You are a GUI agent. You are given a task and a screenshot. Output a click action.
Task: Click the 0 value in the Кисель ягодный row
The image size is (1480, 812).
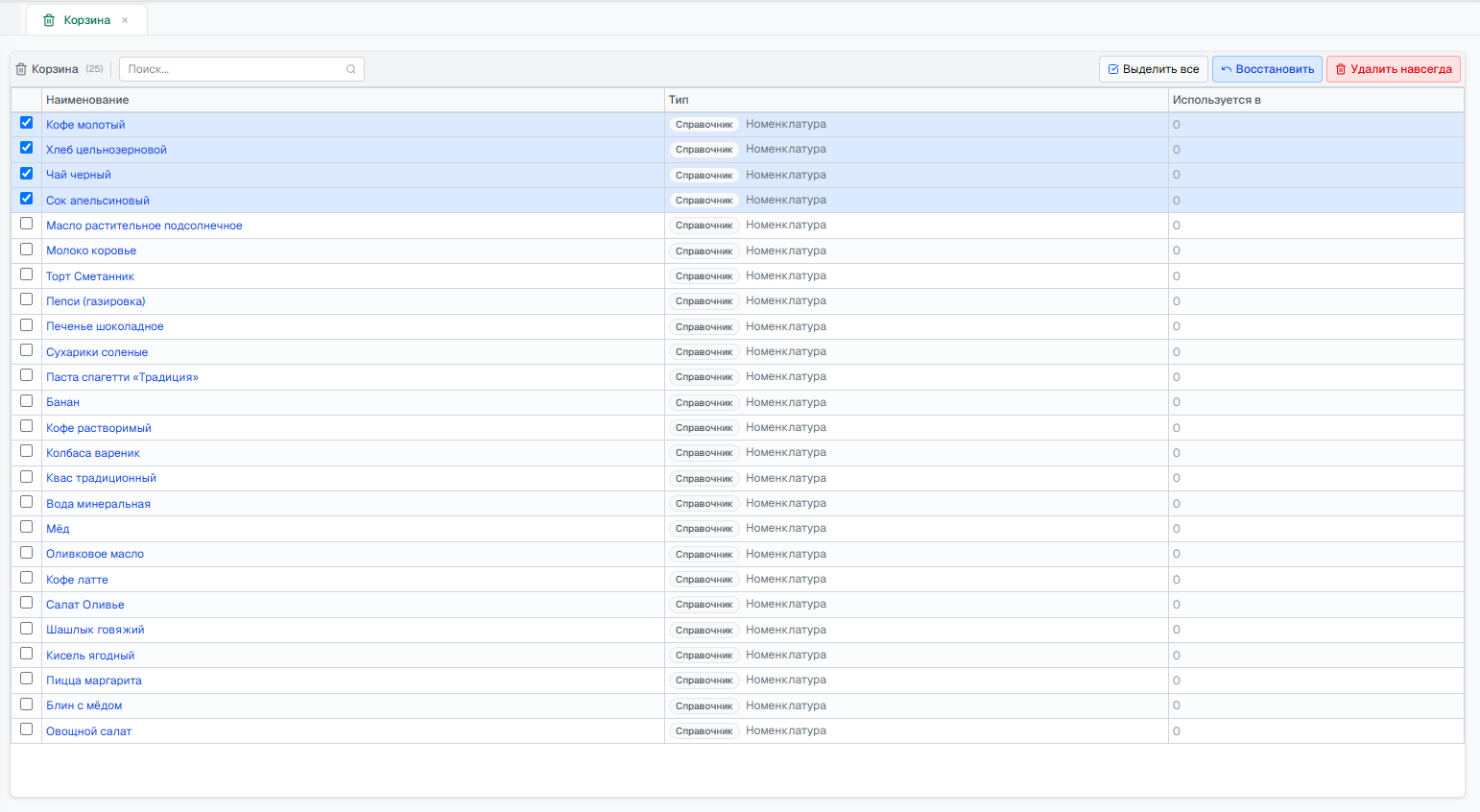tap(1177, 656)
